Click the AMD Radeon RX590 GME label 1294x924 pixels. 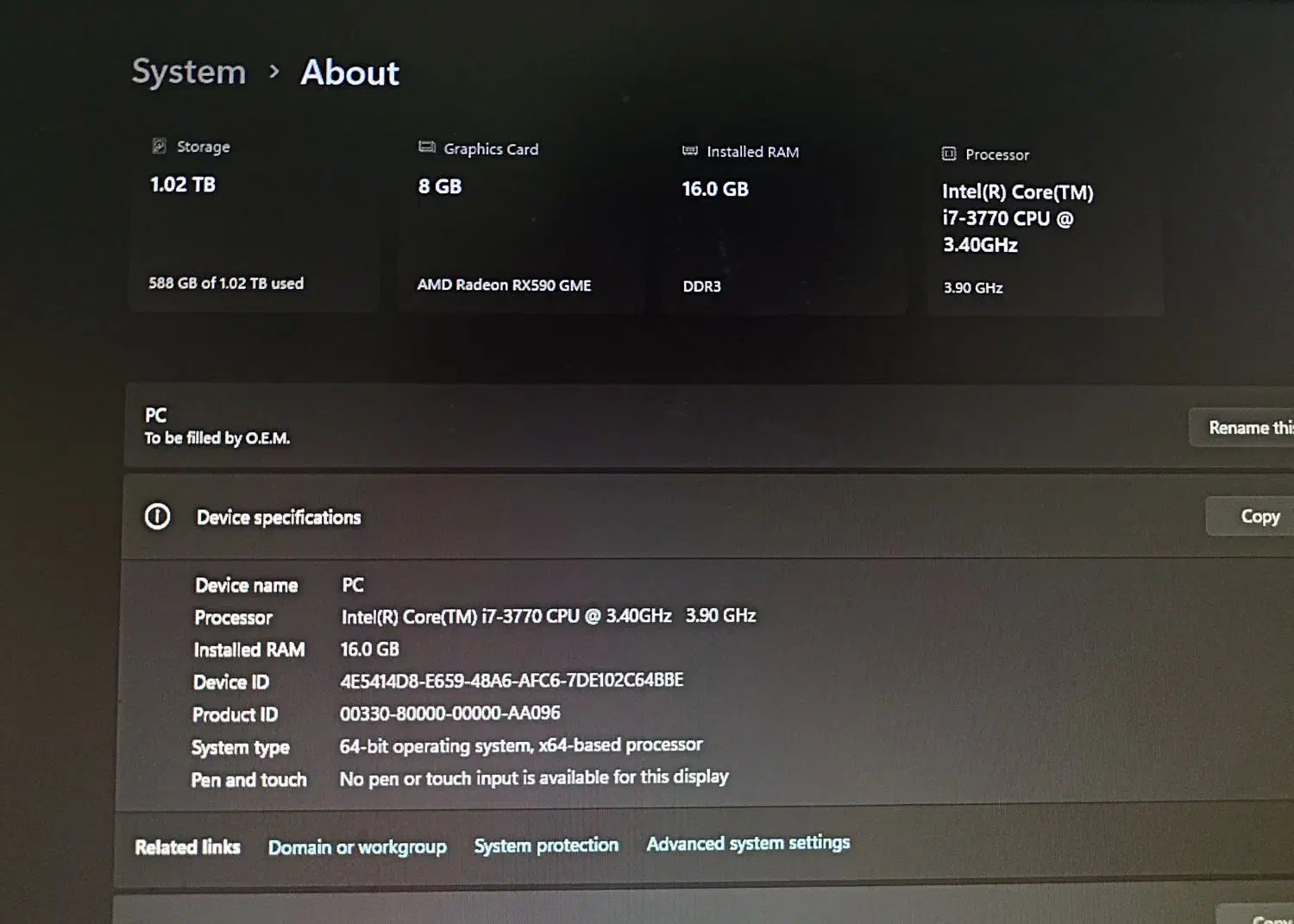coord(504,285)
